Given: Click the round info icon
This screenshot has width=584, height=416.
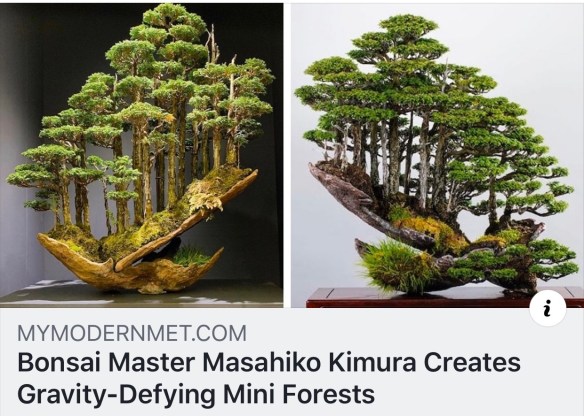Looking at the screenshot, I should [x=548, y=308].
